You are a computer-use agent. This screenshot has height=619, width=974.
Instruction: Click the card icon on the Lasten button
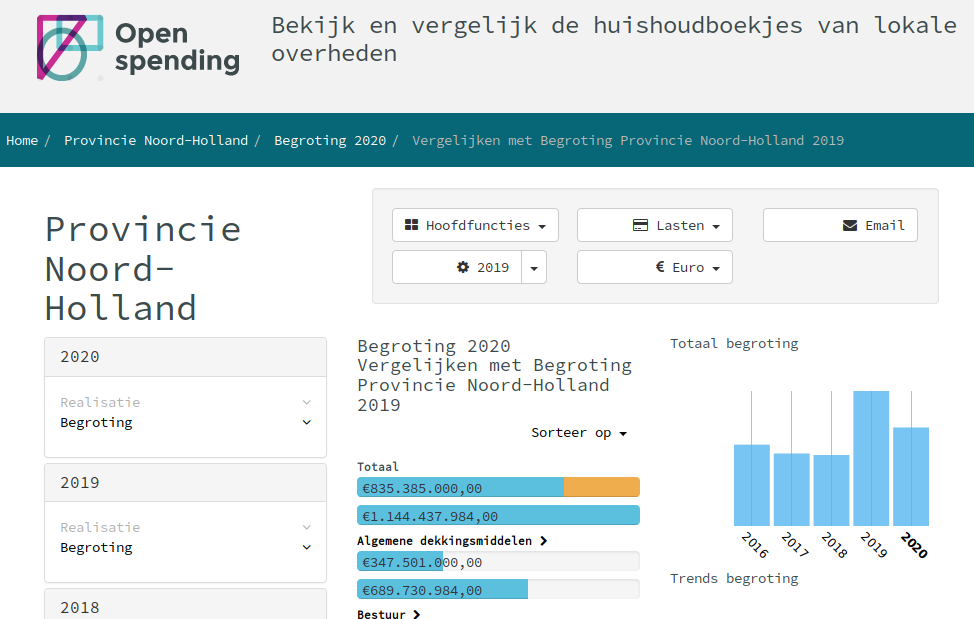tap(638, 224)
